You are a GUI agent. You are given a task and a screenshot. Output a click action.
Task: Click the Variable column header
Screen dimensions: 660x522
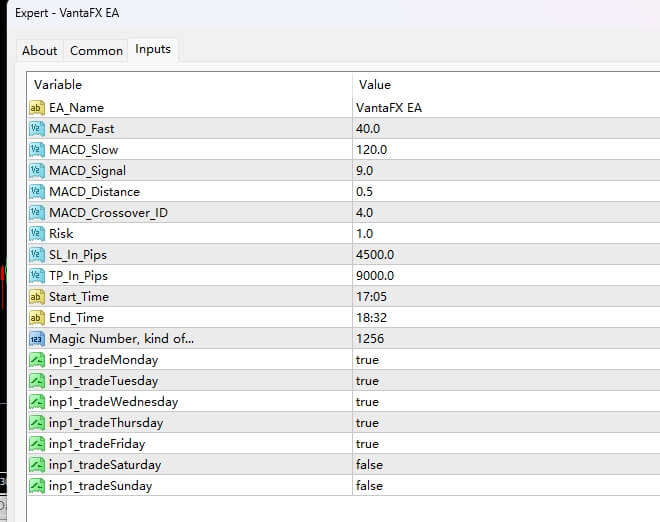click(58, 85)
